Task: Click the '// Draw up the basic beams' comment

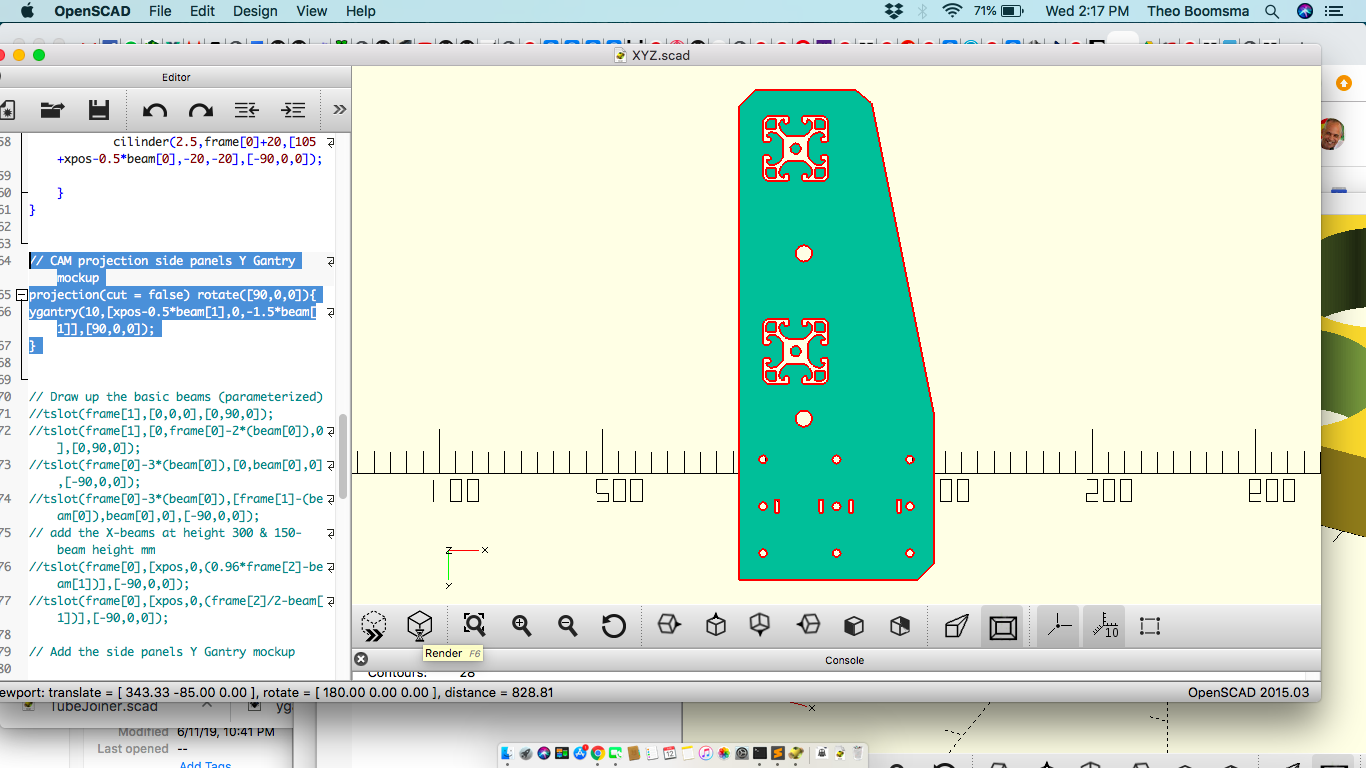Action: point(176,397)
